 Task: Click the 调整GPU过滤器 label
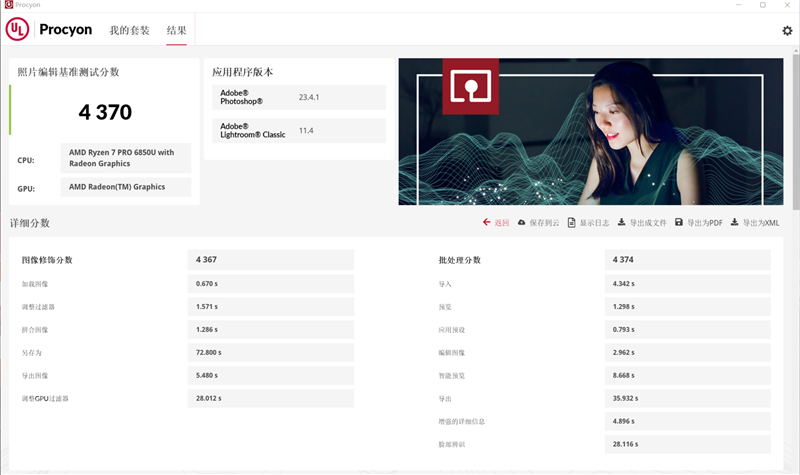(x=45, y=399)
